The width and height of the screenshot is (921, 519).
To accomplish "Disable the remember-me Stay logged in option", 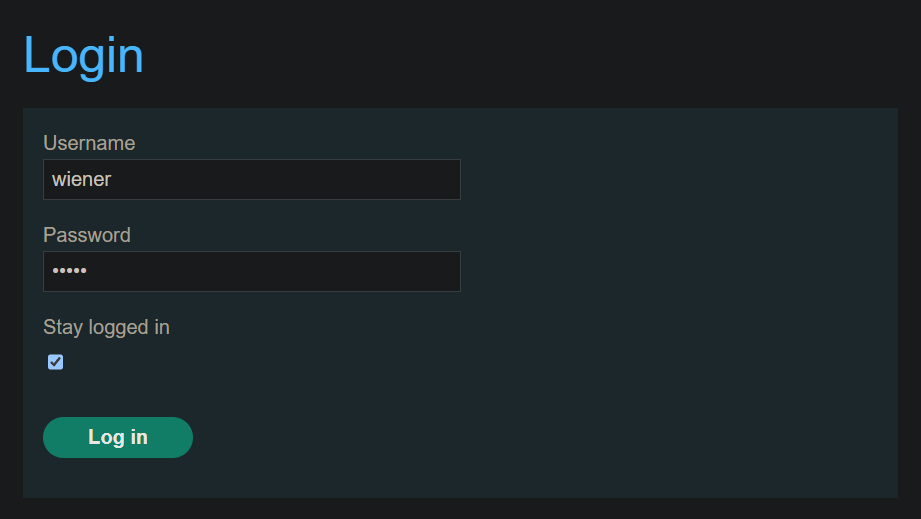I will click(55, 362).
